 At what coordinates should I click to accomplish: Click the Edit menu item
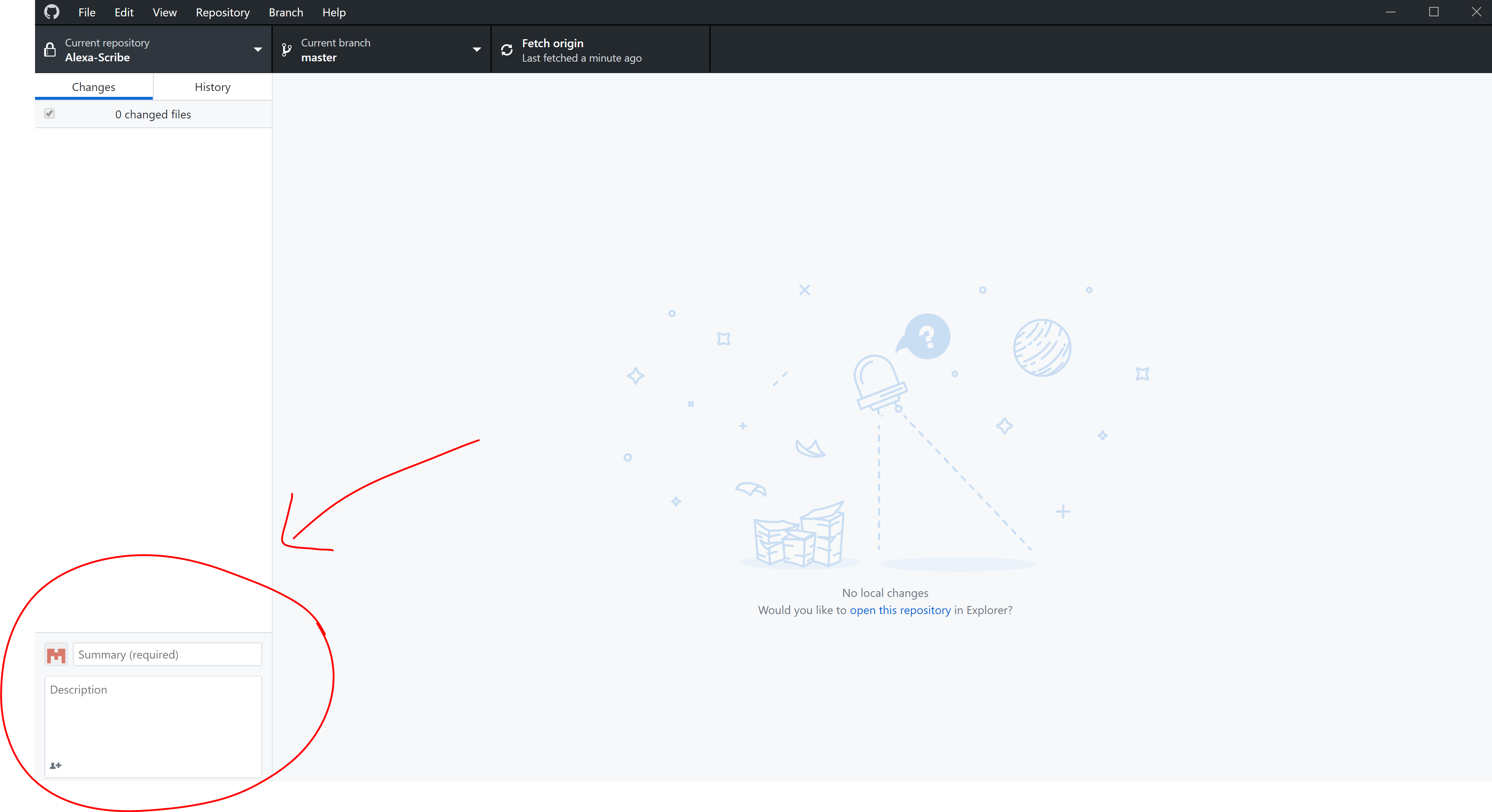[121, 12]
